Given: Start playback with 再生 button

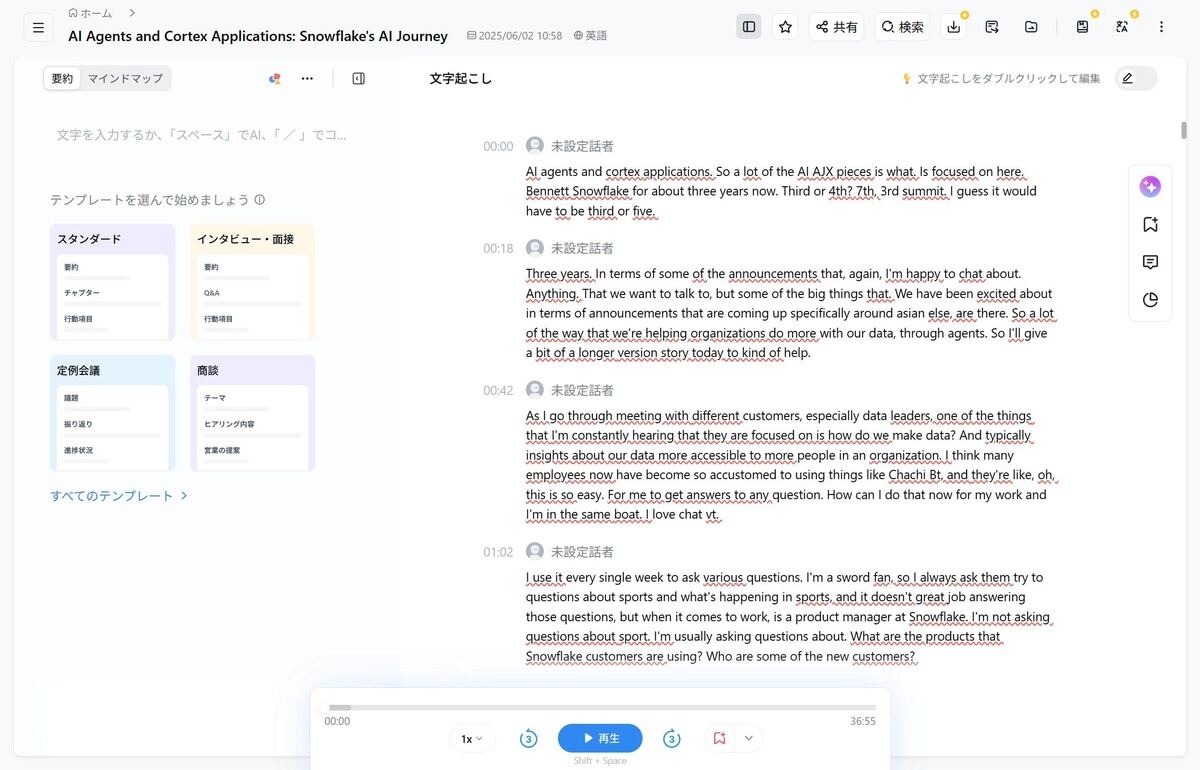Looking at the screenshot, I should 600,739.
